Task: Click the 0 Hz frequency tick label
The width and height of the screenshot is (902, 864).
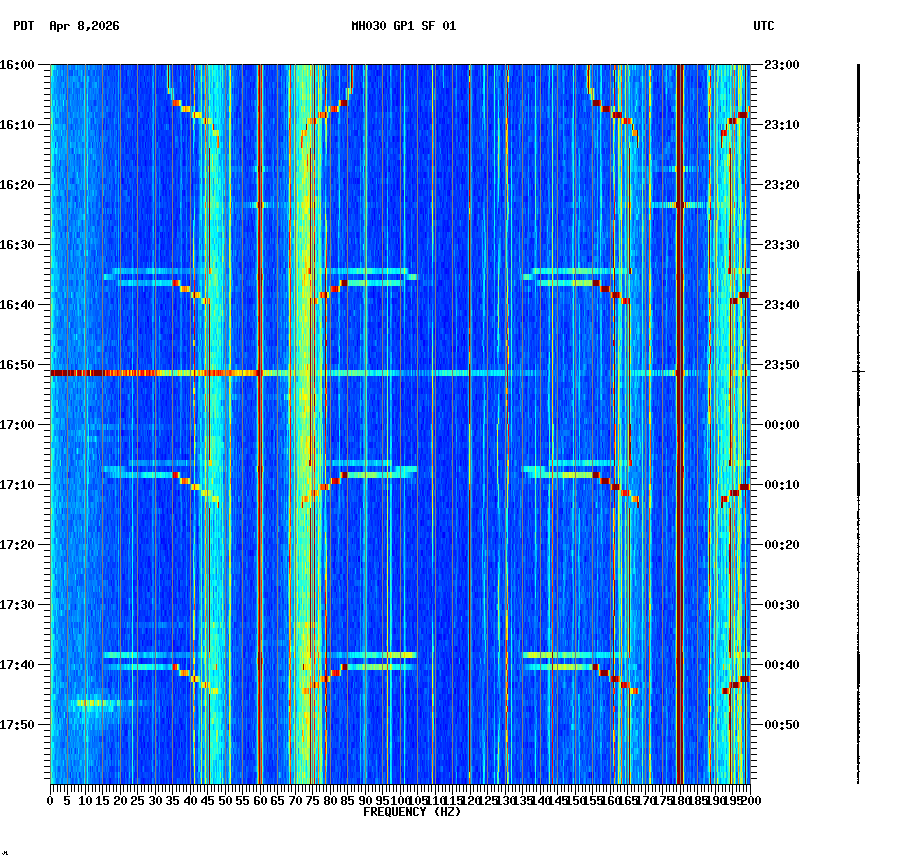Action: point(48,800)
